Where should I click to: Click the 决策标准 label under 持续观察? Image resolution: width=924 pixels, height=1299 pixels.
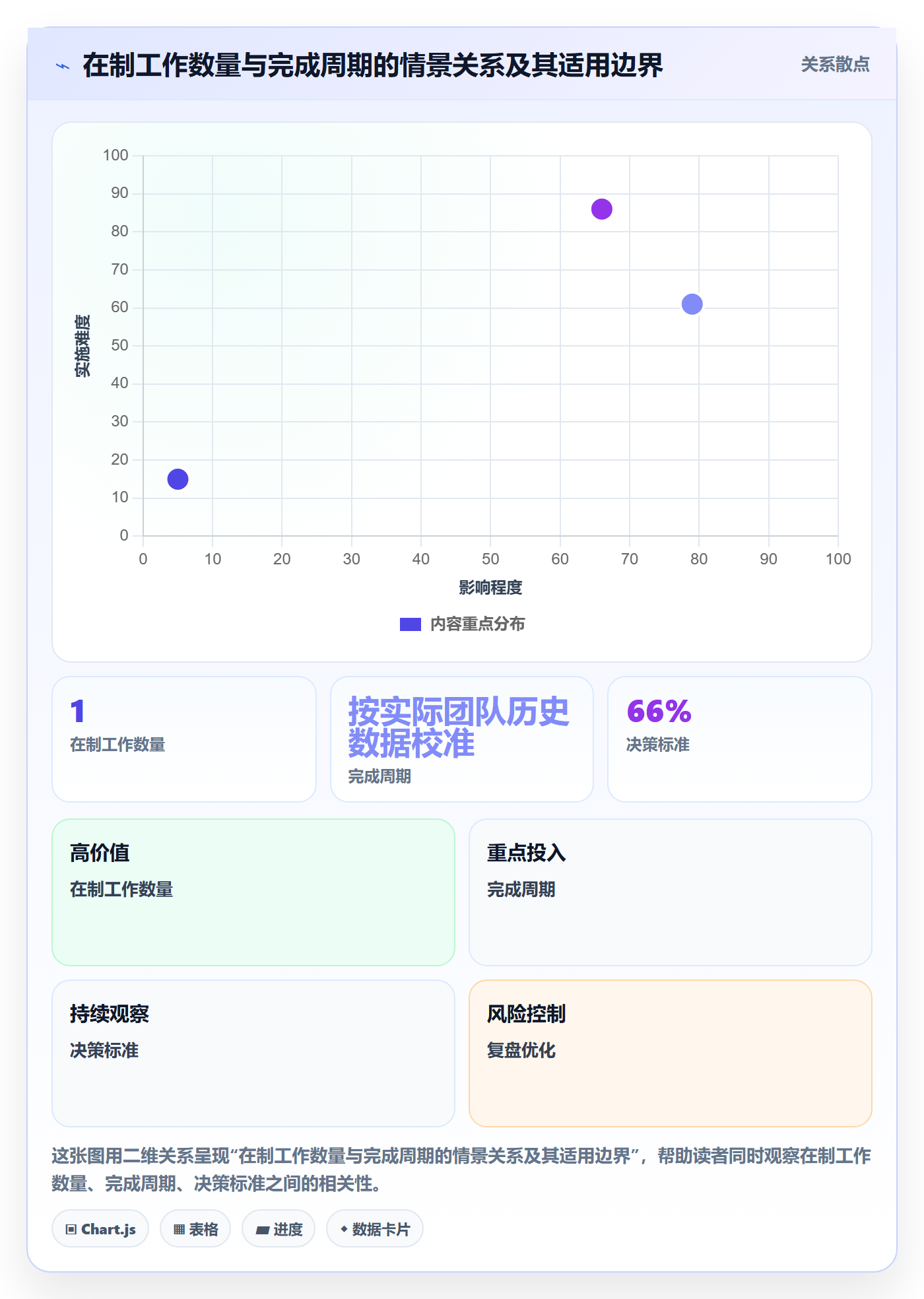[104, 1050]
